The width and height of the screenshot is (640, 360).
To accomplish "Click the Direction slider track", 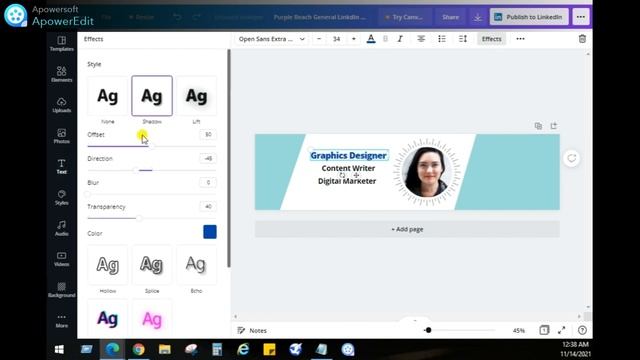I will tap(152, 170).
